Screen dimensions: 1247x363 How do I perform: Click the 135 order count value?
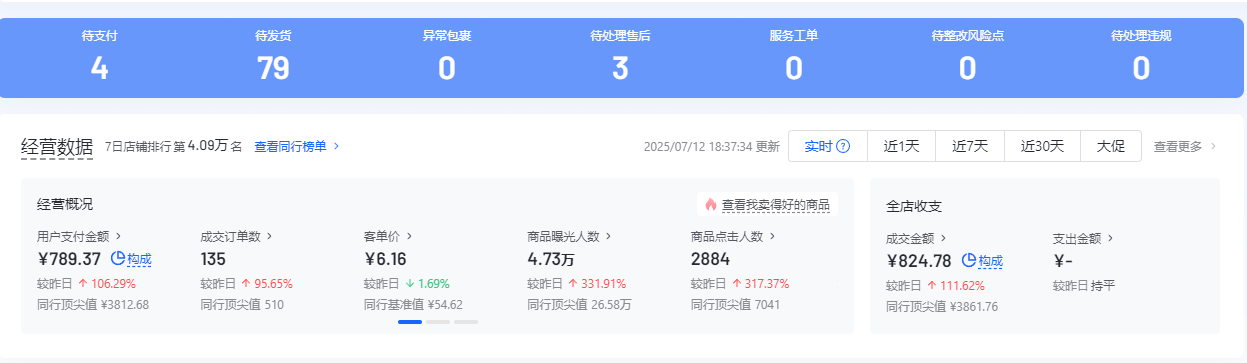214,260
